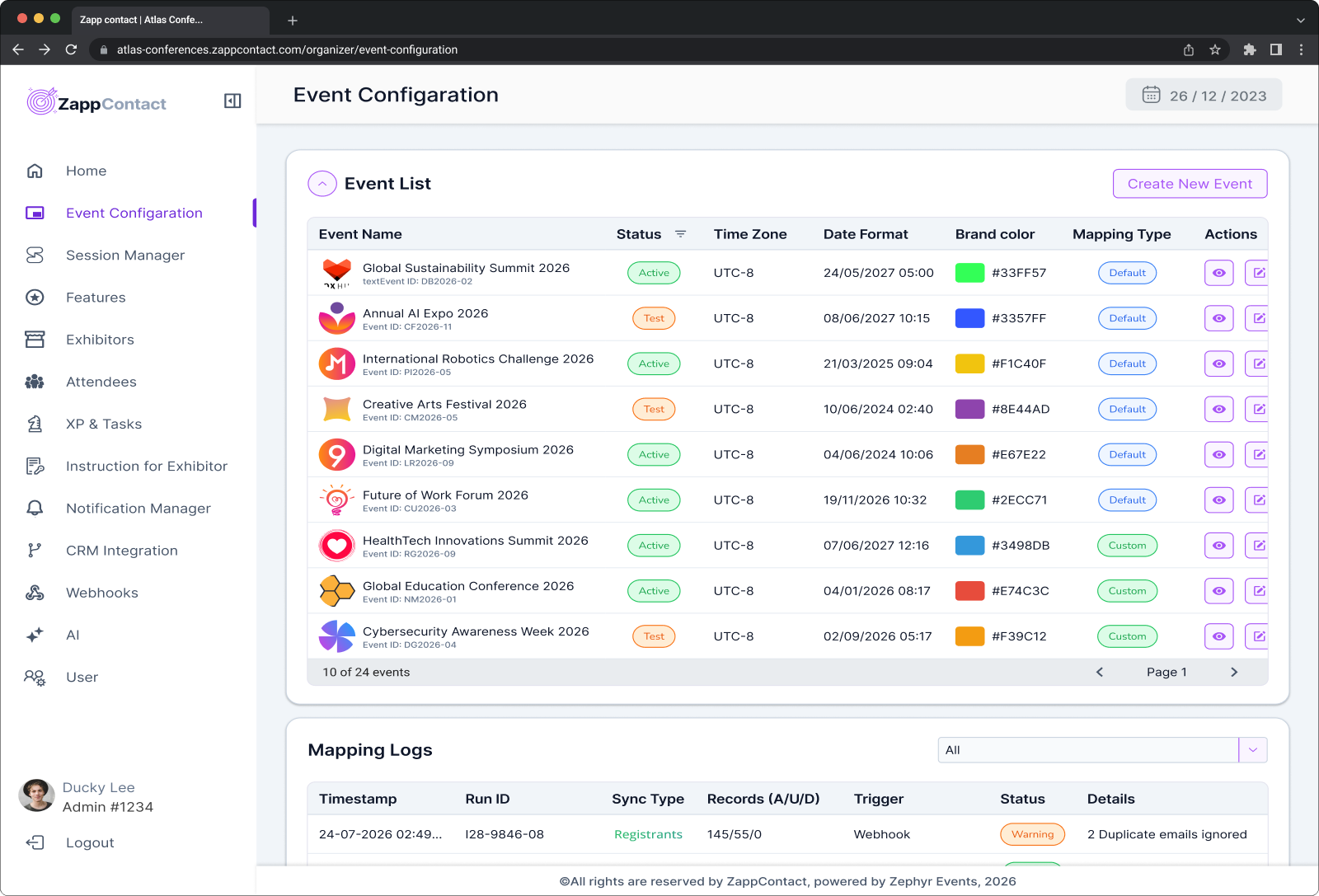
Task: Click Ducky Lee profile avatar
Action: [36, 795]
